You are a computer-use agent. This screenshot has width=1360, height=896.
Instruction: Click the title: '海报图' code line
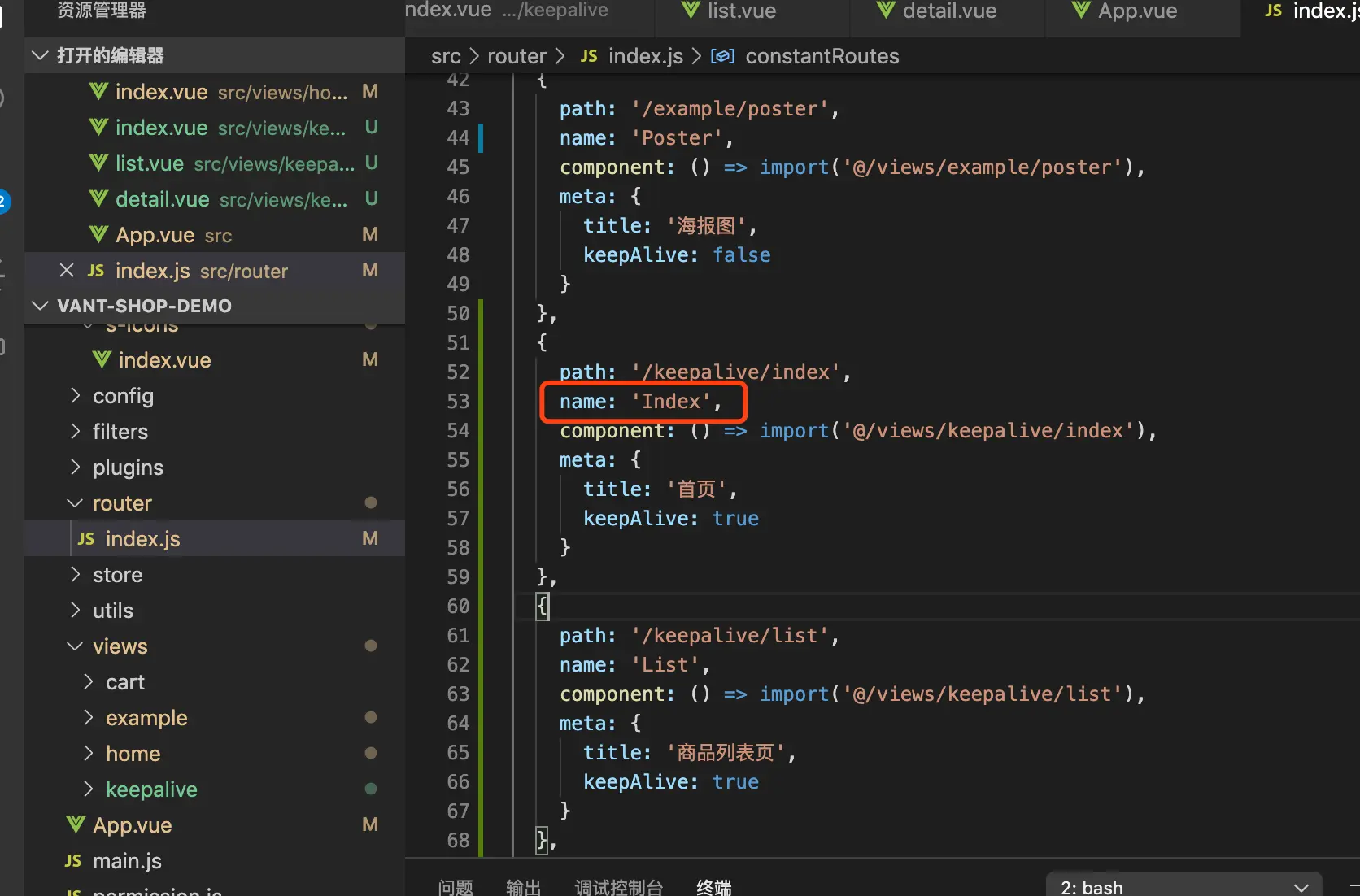670,225
